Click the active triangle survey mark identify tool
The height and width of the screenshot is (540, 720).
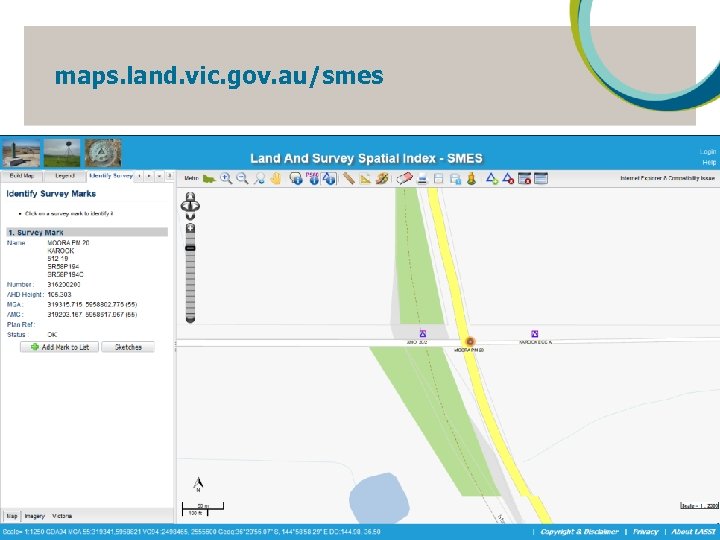coord(329,178)
